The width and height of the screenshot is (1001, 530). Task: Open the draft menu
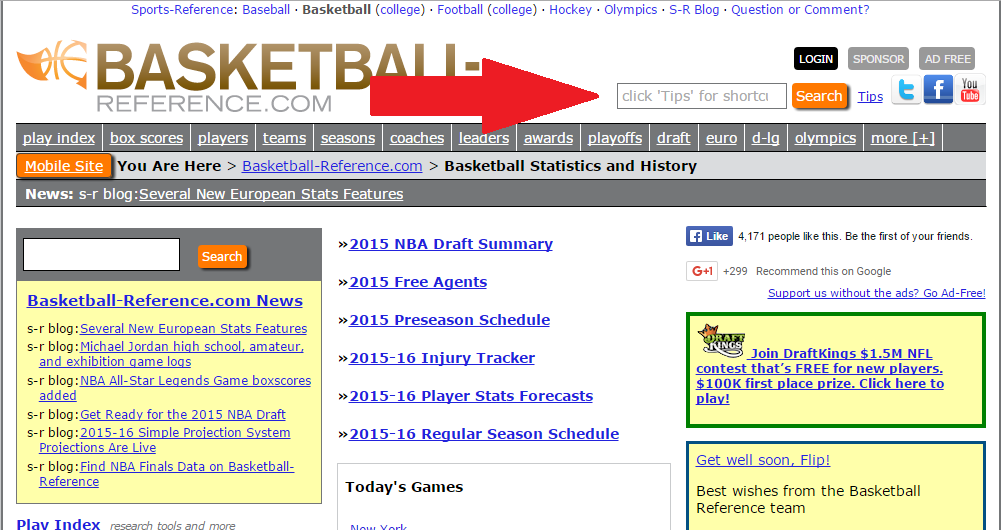pos(674,138)
